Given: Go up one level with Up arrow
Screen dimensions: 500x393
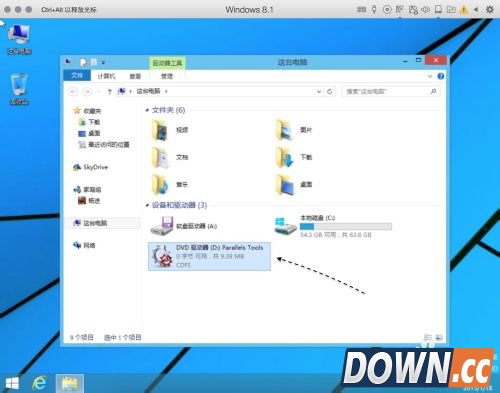Looking at the screenshot, I should click(x=109, y=91).
